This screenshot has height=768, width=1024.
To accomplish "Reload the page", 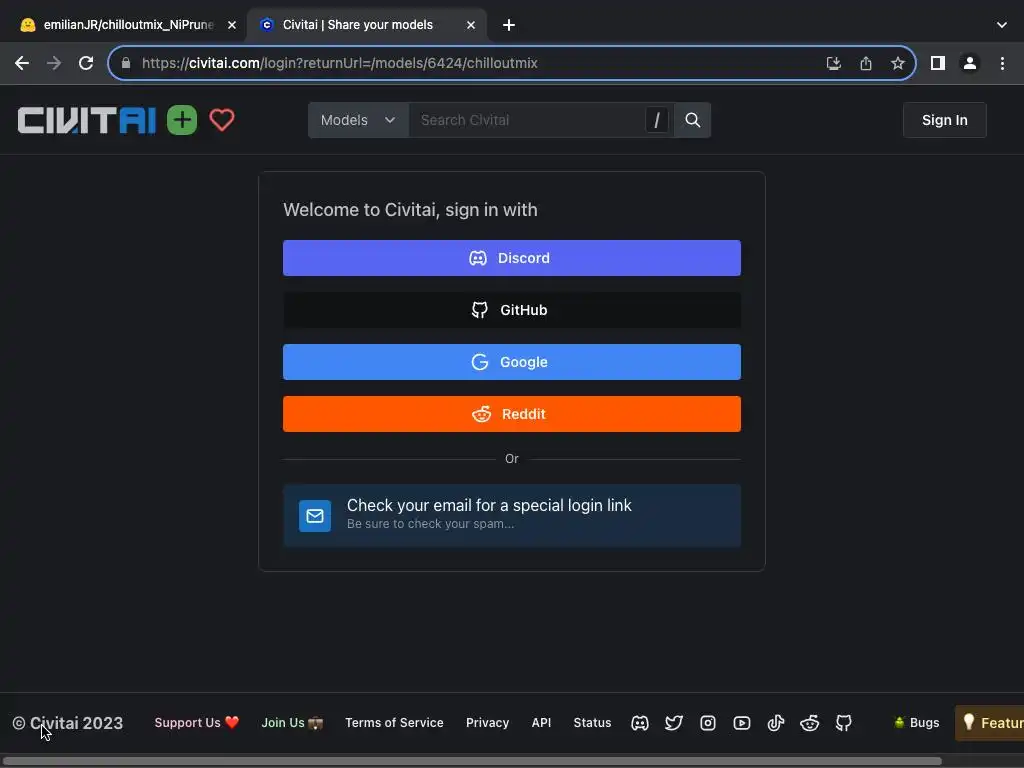I will [86, 63].
